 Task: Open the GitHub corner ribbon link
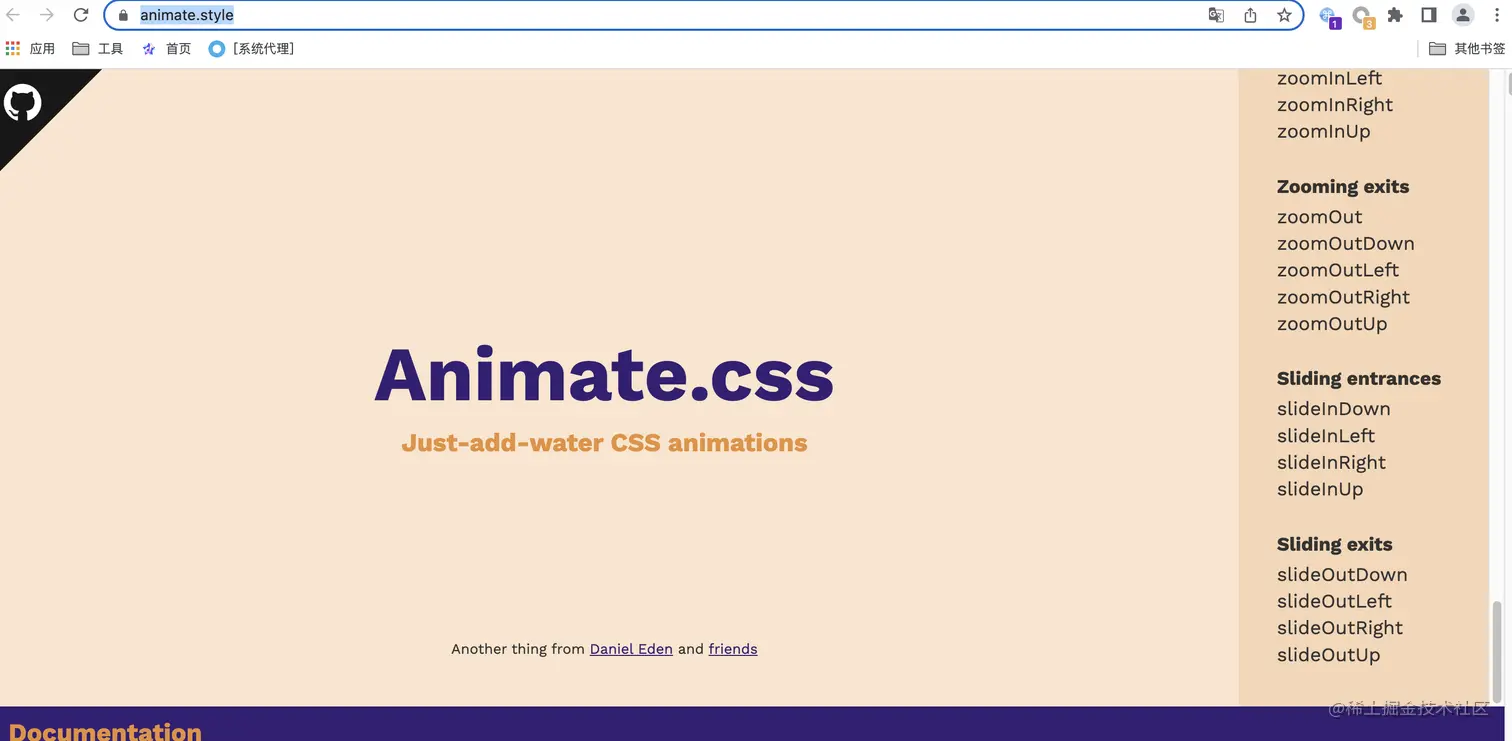pyautogui.click(x=25, y=103)
